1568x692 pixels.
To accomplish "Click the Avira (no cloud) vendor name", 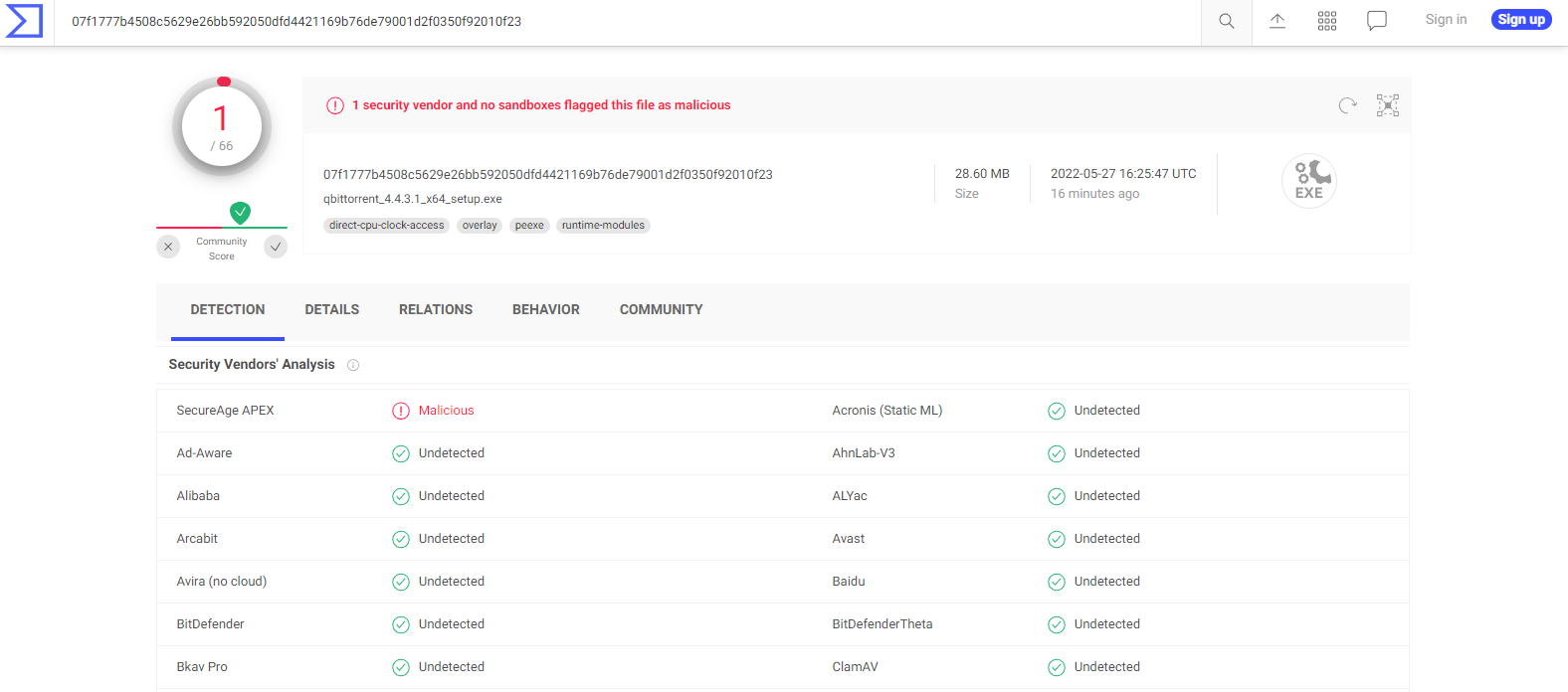I will pos(222,582).
